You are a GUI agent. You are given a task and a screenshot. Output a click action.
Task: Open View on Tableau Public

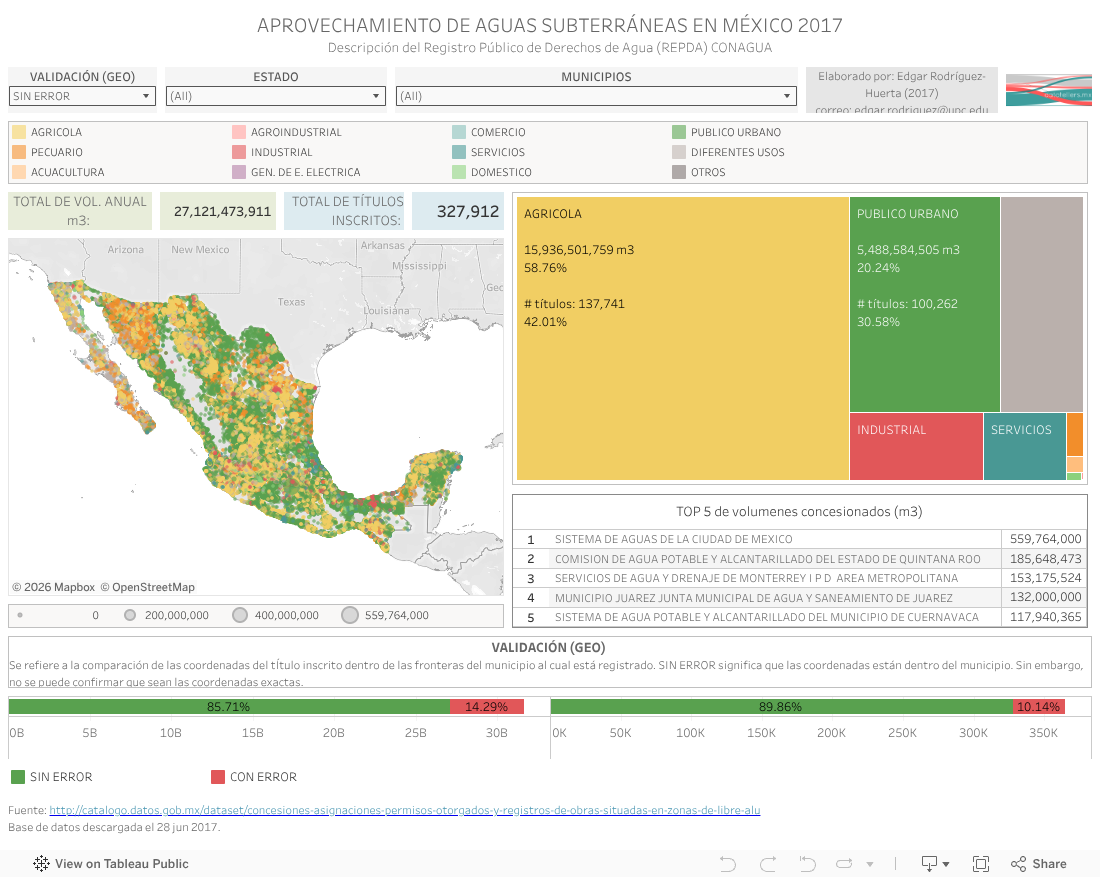coord(111,864)
